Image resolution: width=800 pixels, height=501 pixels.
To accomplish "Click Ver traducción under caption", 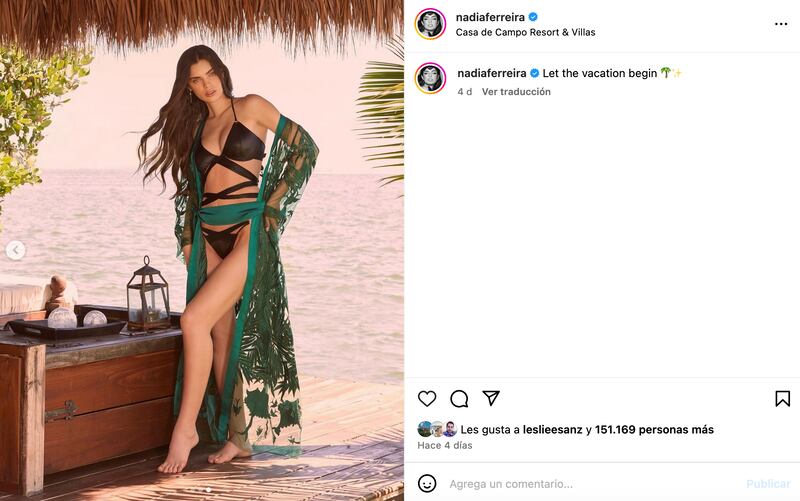I will coord(516,92).
